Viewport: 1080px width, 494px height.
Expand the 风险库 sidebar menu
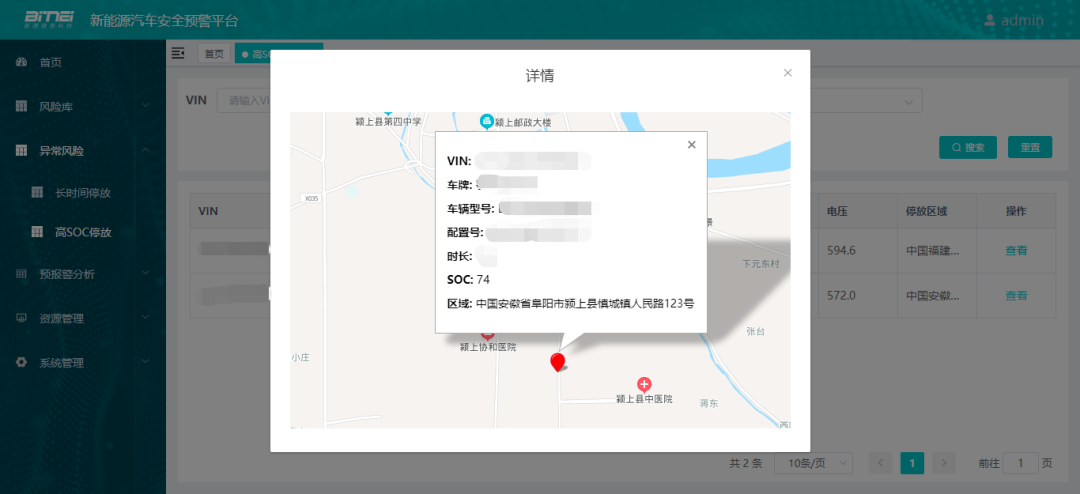tap(60, 106)
